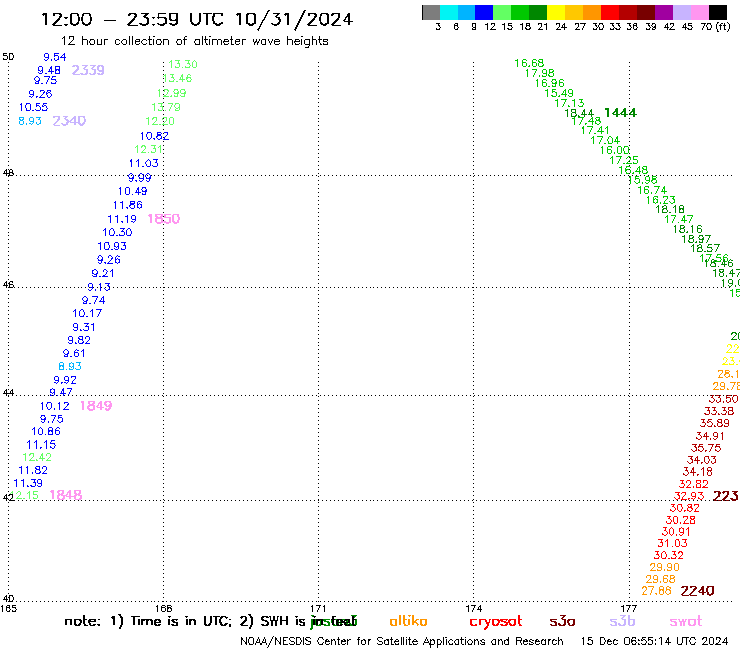The image size is (740, 650).
Task: Click the NOAA/NESDIS Center footer text
Action: click(x=402, y=641)
